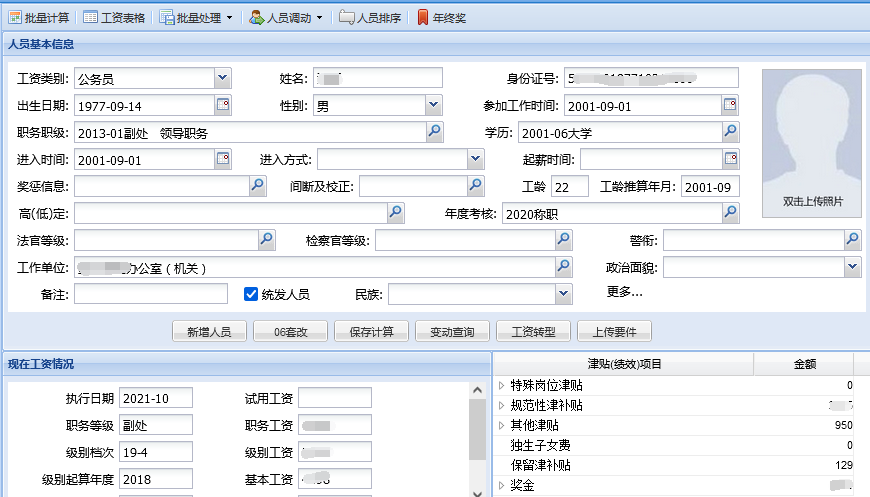Click the 保存计算 button
Image resolution: width=870 pixels, height=497 pixels.
[x=364, y=332]
